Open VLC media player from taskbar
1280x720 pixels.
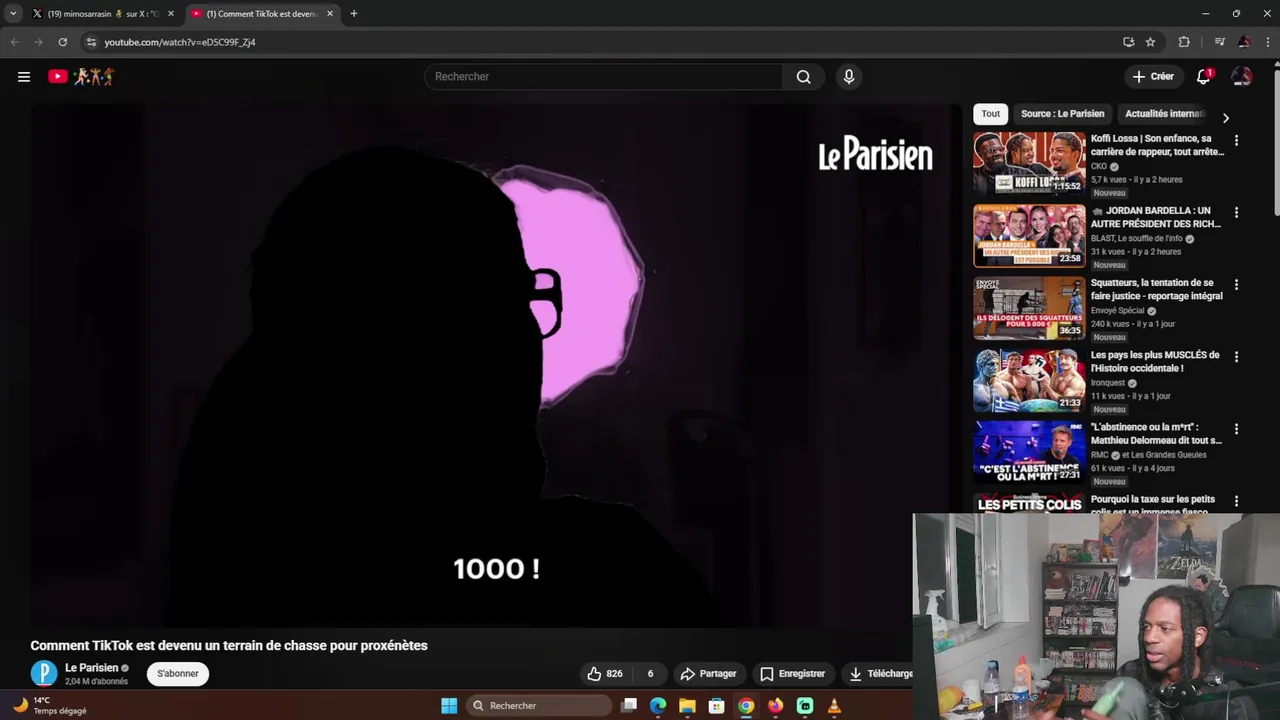pos(834,706)
